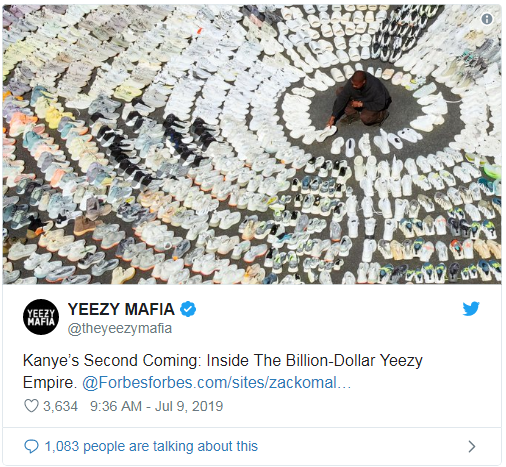Viewport: 506px width, 467px height.
Task: Open the 9:36 AM - Jul 9, 2019 timestamp
Action: click(156, 406)
